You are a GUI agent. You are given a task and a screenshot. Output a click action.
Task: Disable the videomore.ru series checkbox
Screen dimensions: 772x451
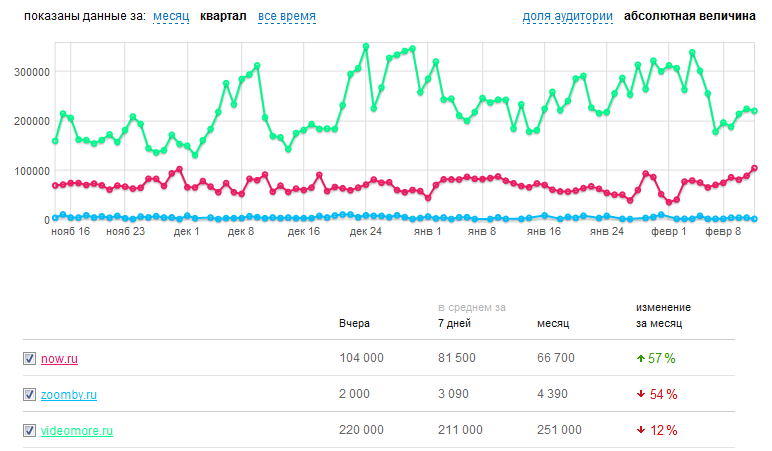(x=29, y=431)
